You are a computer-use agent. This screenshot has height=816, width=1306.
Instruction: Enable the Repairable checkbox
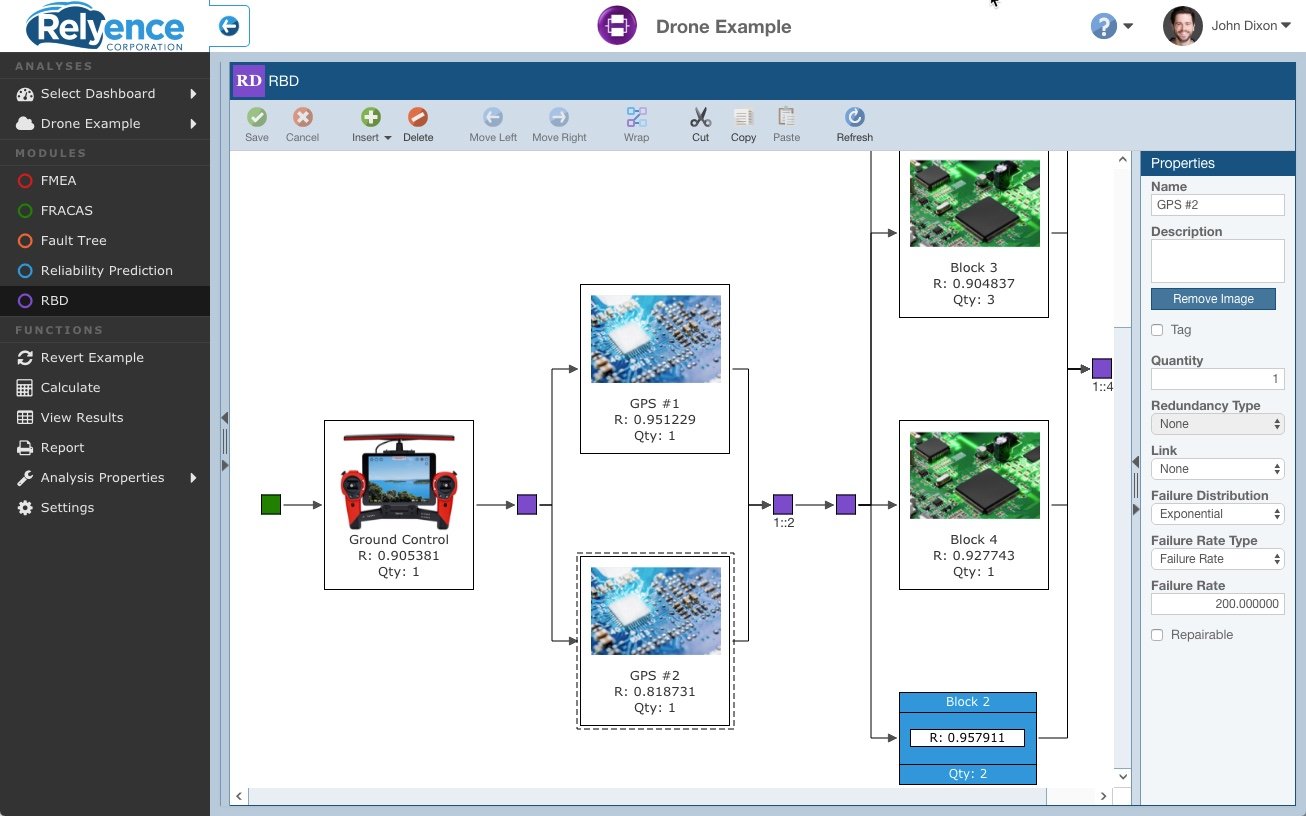point(1157,635)
